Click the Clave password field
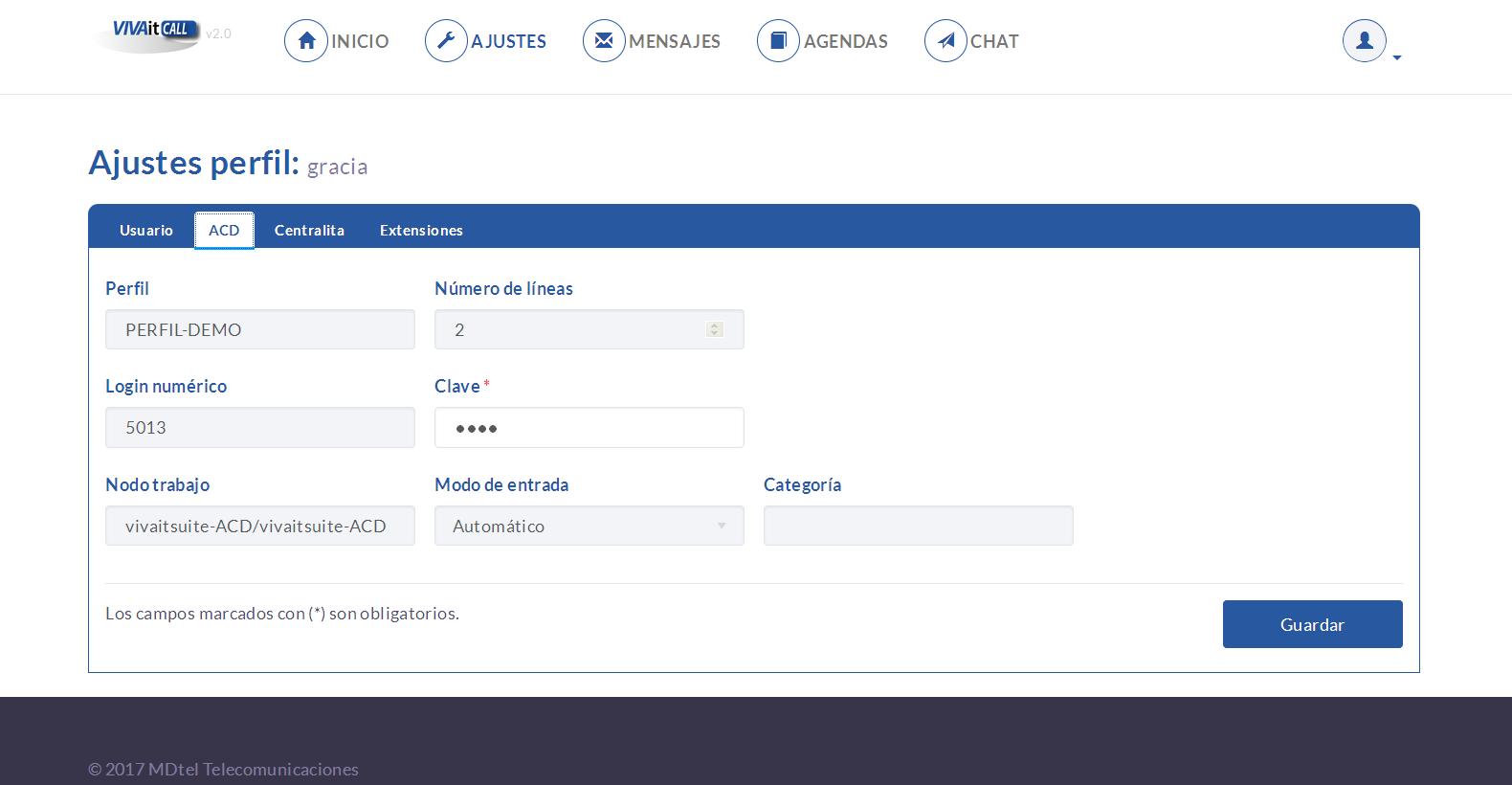 589,427
